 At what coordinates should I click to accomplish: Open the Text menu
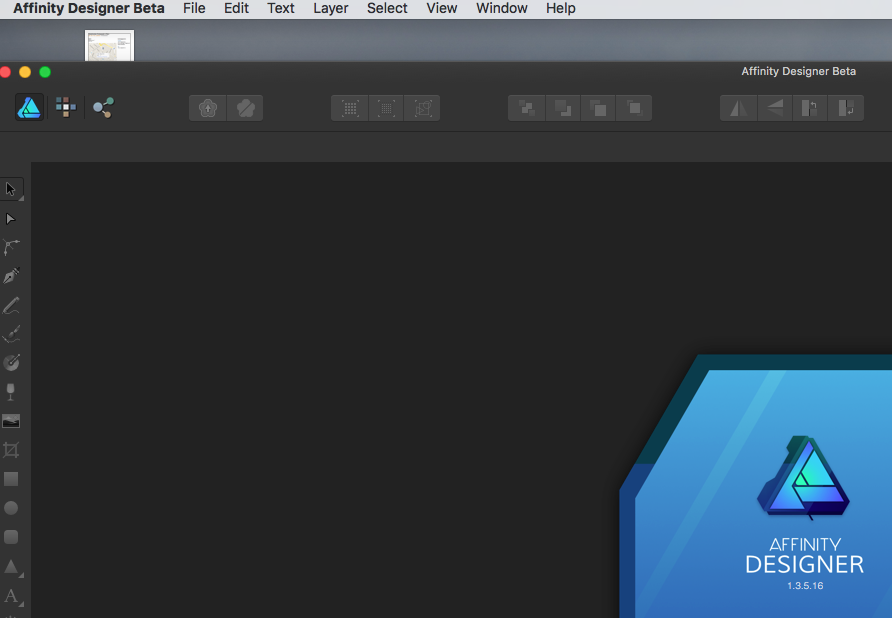(x=281, y=9)
